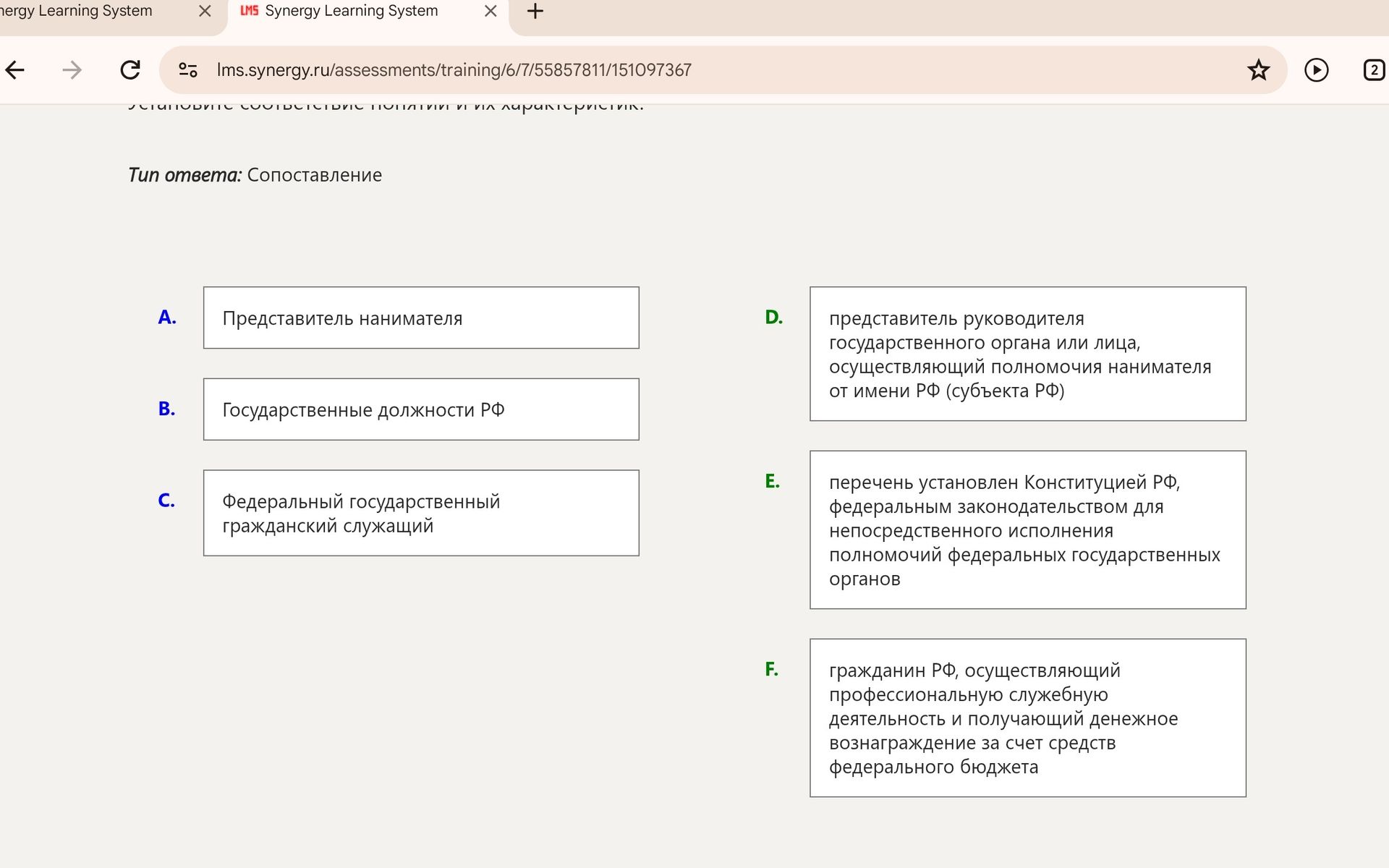Click the blue letter label A.
This screenshot has width=1389, height=868.
point(167,318)
